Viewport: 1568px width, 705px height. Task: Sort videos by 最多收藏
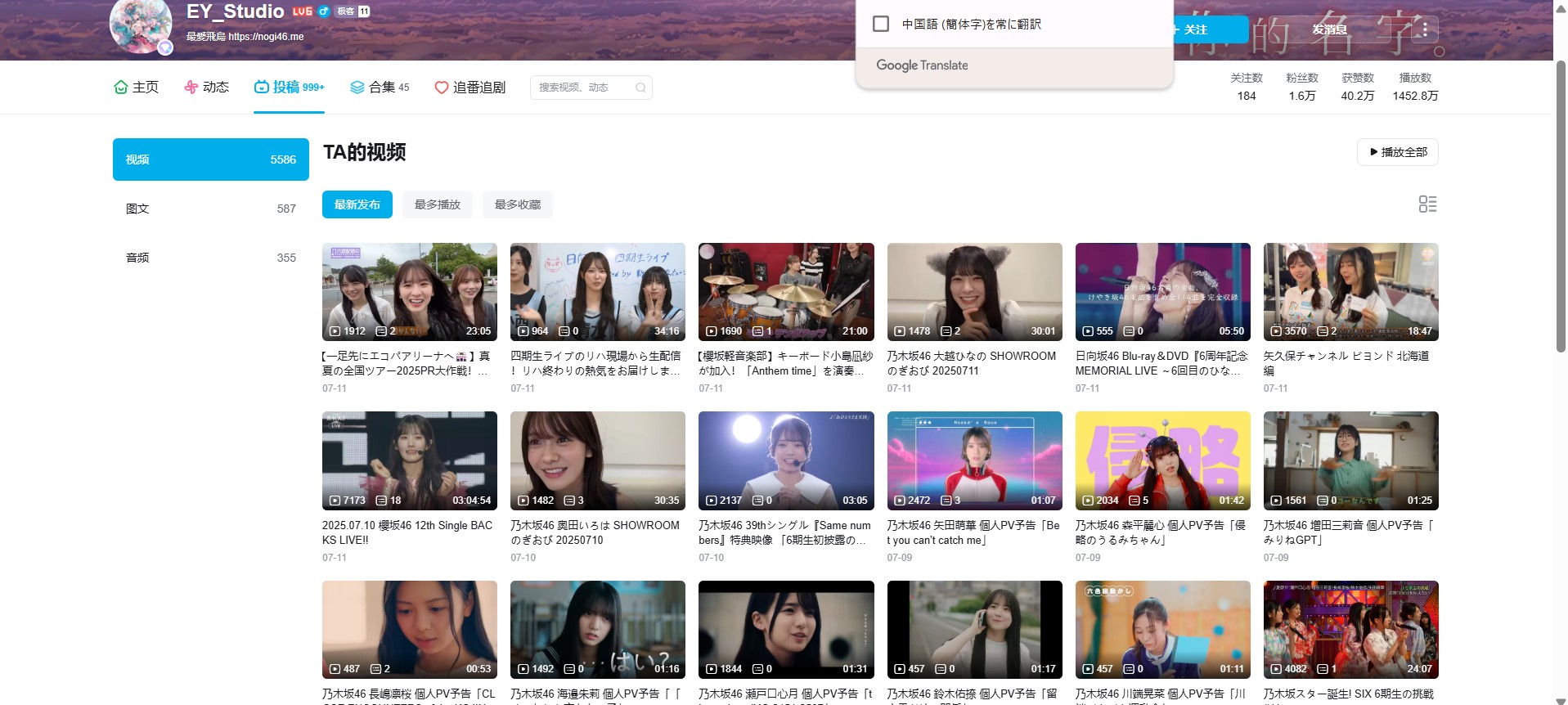click(x=518, y=204)
